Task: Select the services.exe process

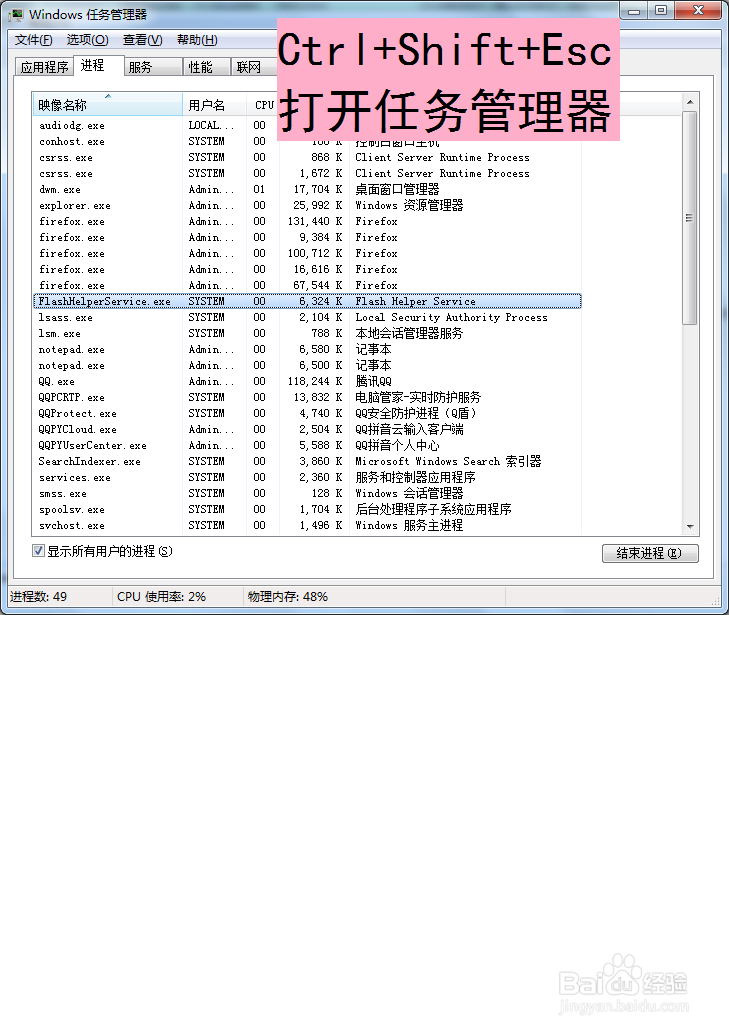Action: pos(307,477)
